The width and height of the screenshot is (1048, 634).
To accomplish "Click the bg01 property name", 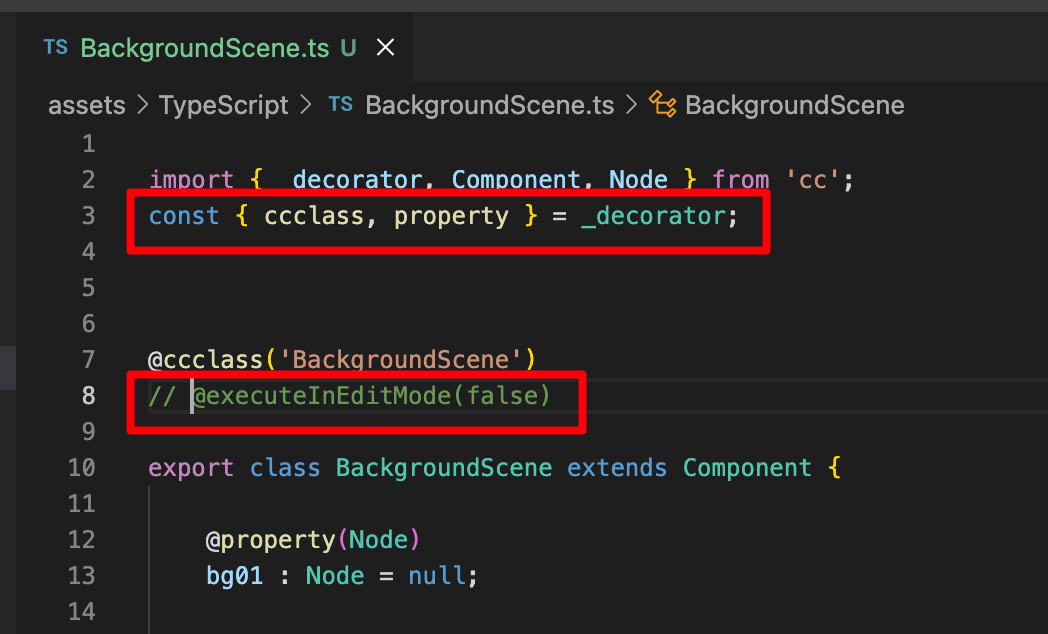I will point(234,576).
